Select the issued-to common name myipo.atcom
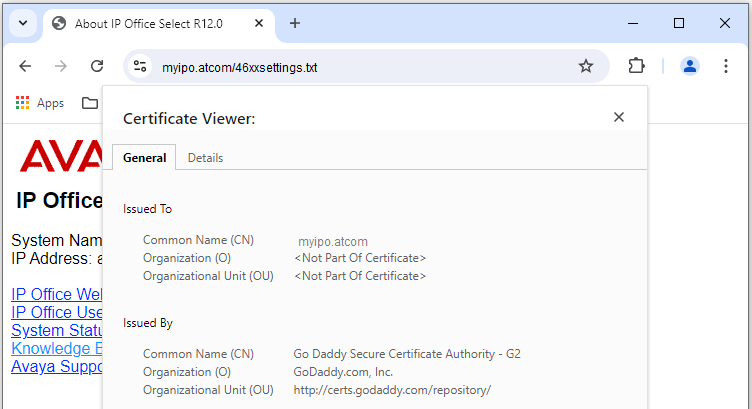The width and height of the screenshot is (752, 409). tap(333, 242)
